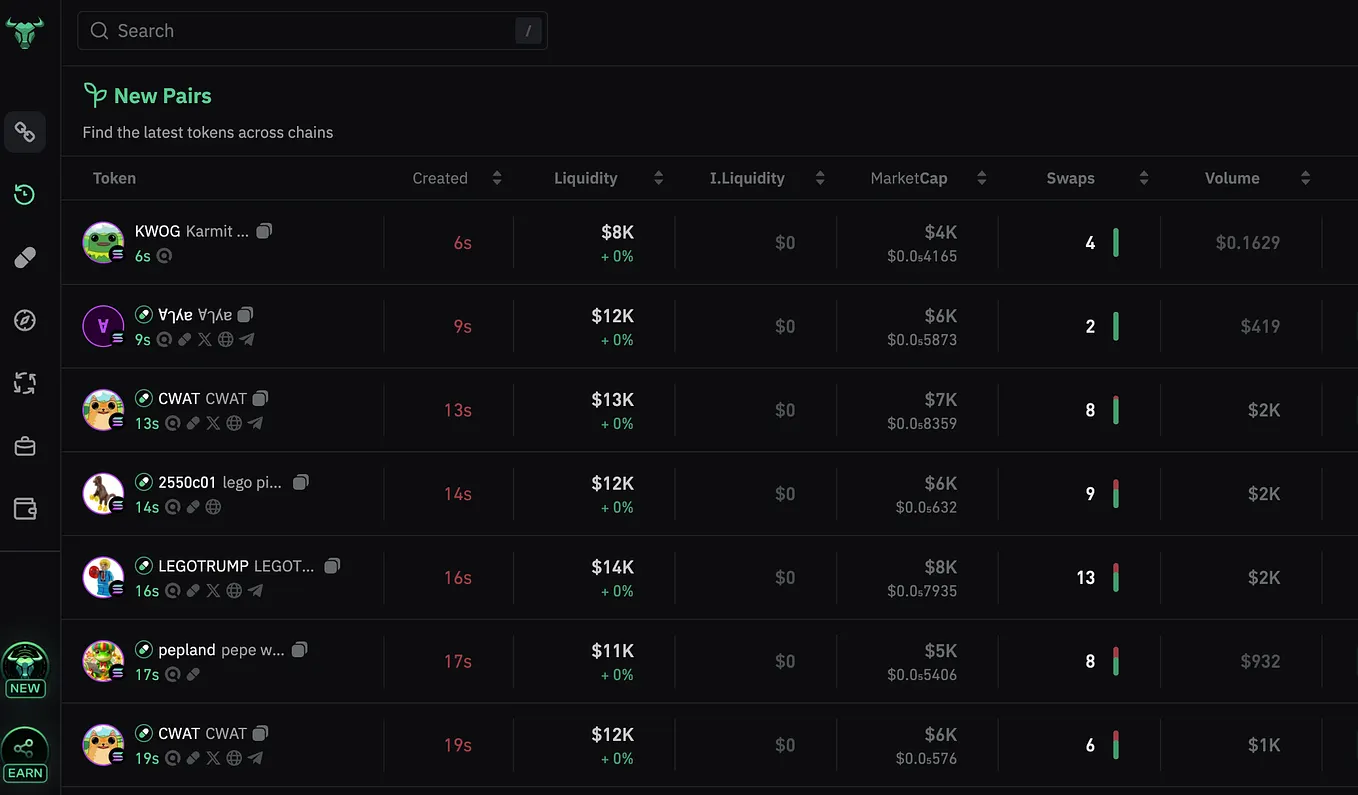Image resolution: width=1358 pixels, height=795 pixels.
Task: Open the compass explore sidebar icon
Action: pyautogui.click(x=25, y=320)
